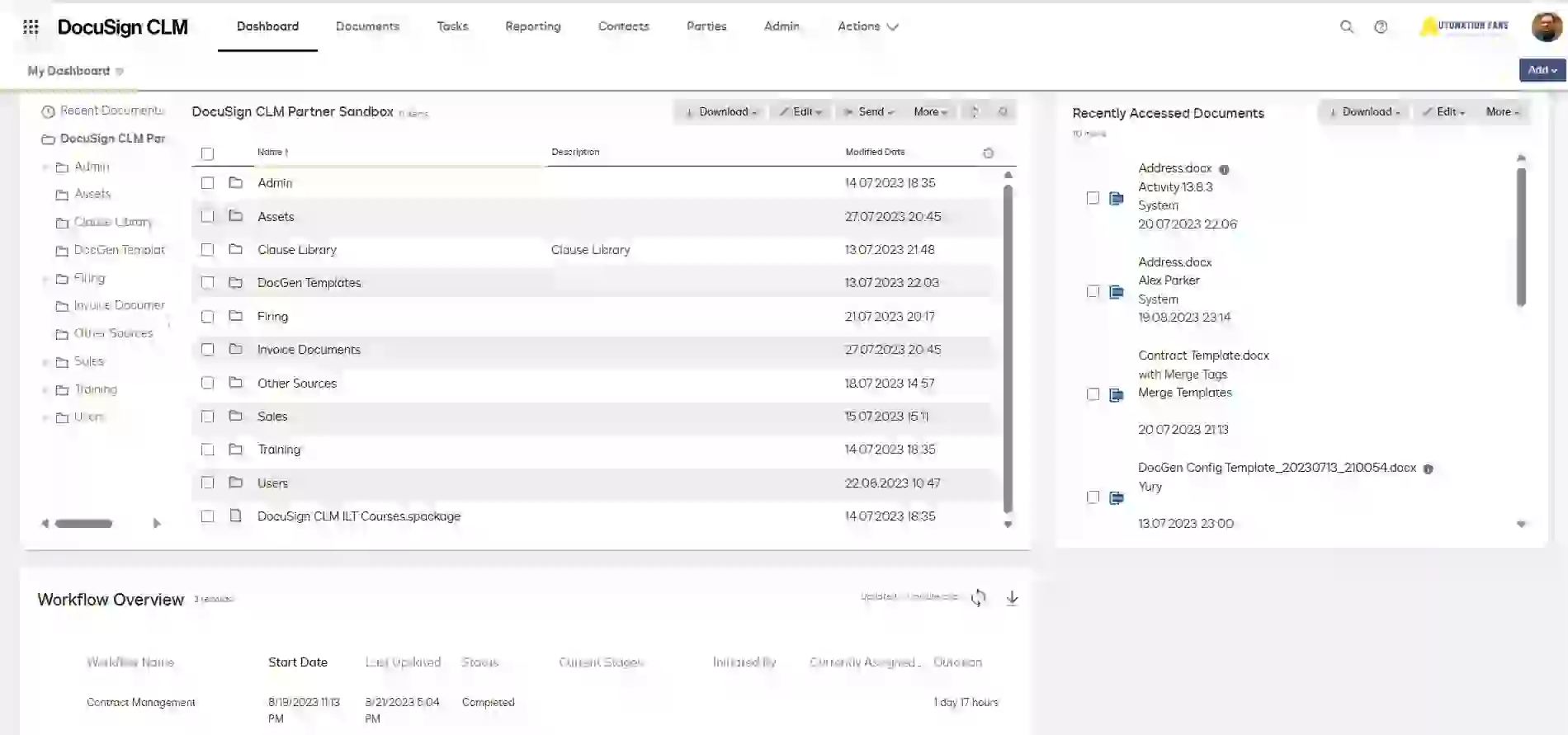Open the Send dropdown
This screenshot has height=735, width=1568.
click(868, 111)
